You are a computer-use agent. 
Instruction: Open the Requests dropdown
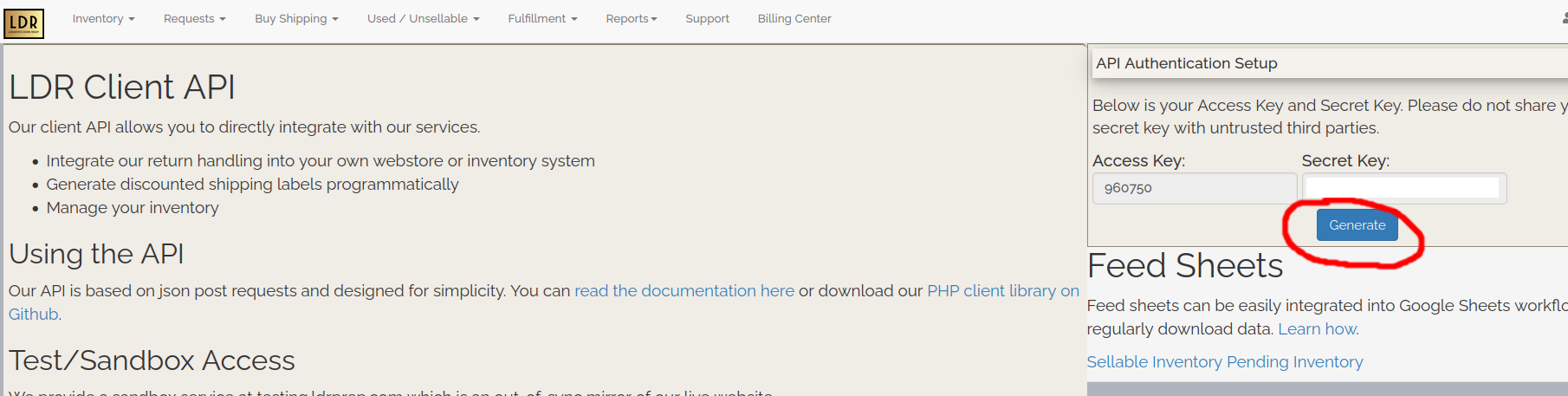(x=194, y=18)
